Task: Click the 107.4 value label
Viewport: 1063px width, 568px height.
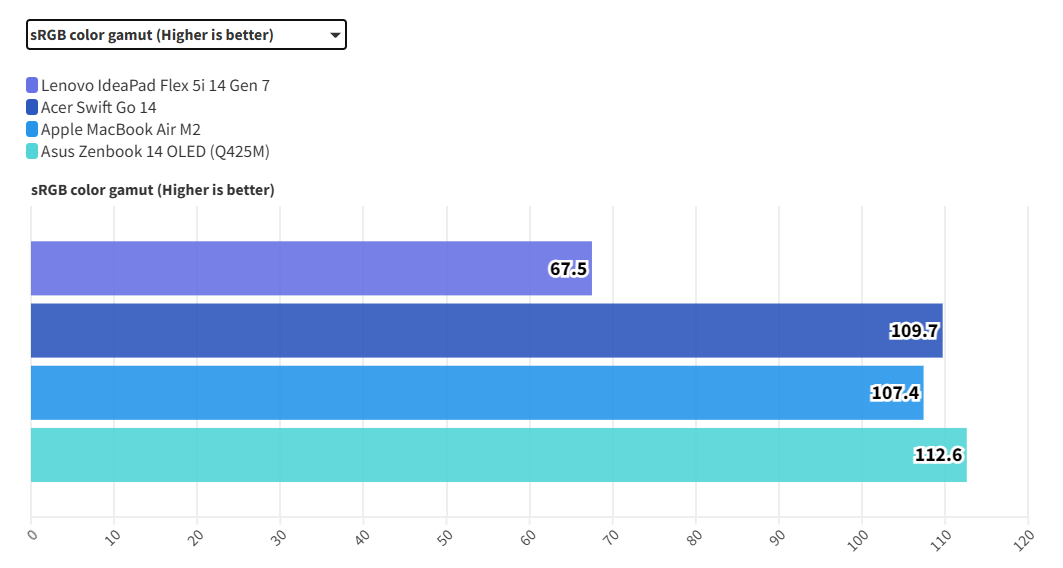Action: (x=895, y=393)
